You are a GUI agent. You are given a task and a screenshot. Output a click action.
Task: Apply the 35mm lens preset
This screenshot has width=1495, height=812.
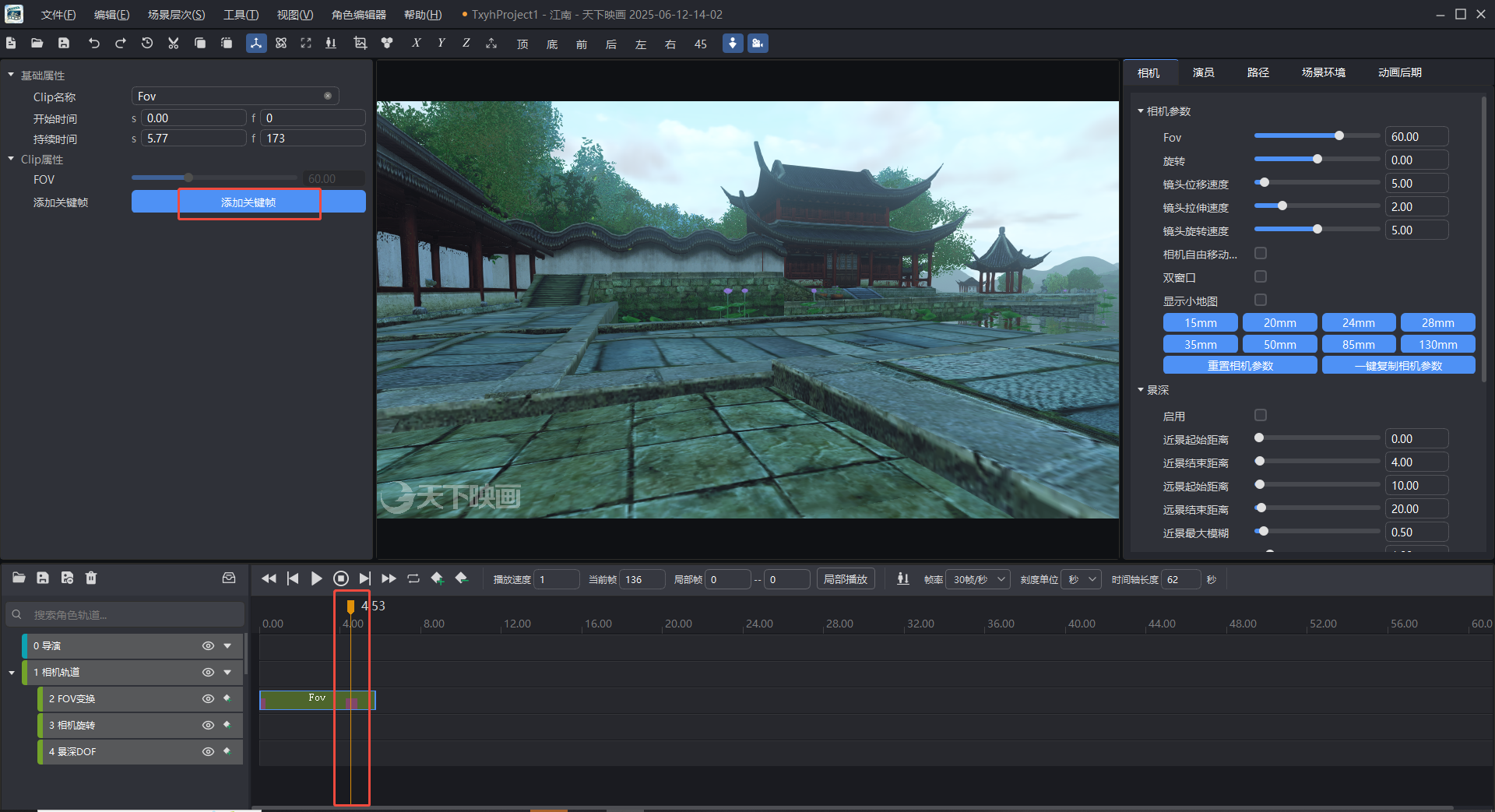pyautogui.click(x=1201, y=344)
